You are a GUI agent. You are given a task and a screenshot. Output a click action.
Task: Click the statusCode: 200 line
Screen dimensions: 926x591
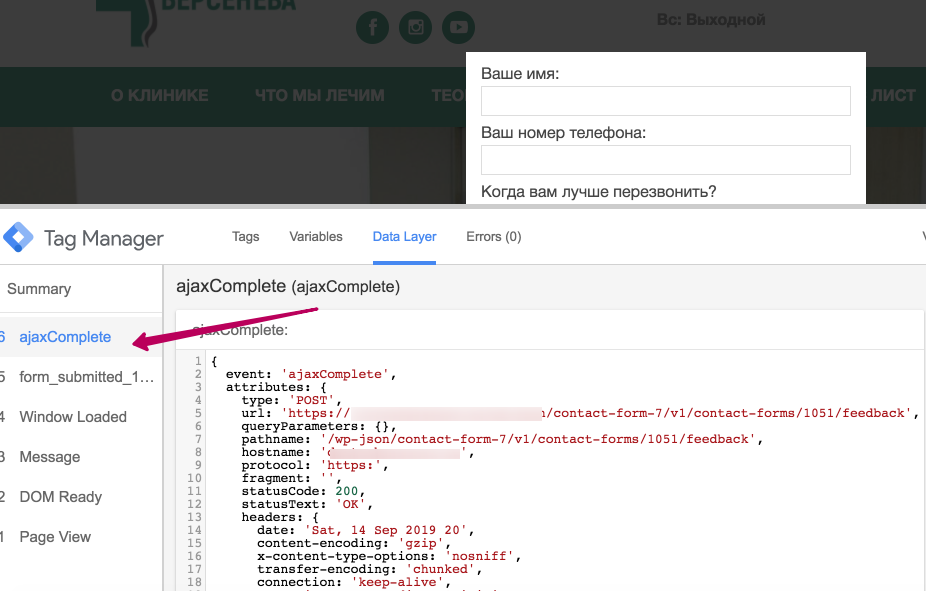coord(304,491)
